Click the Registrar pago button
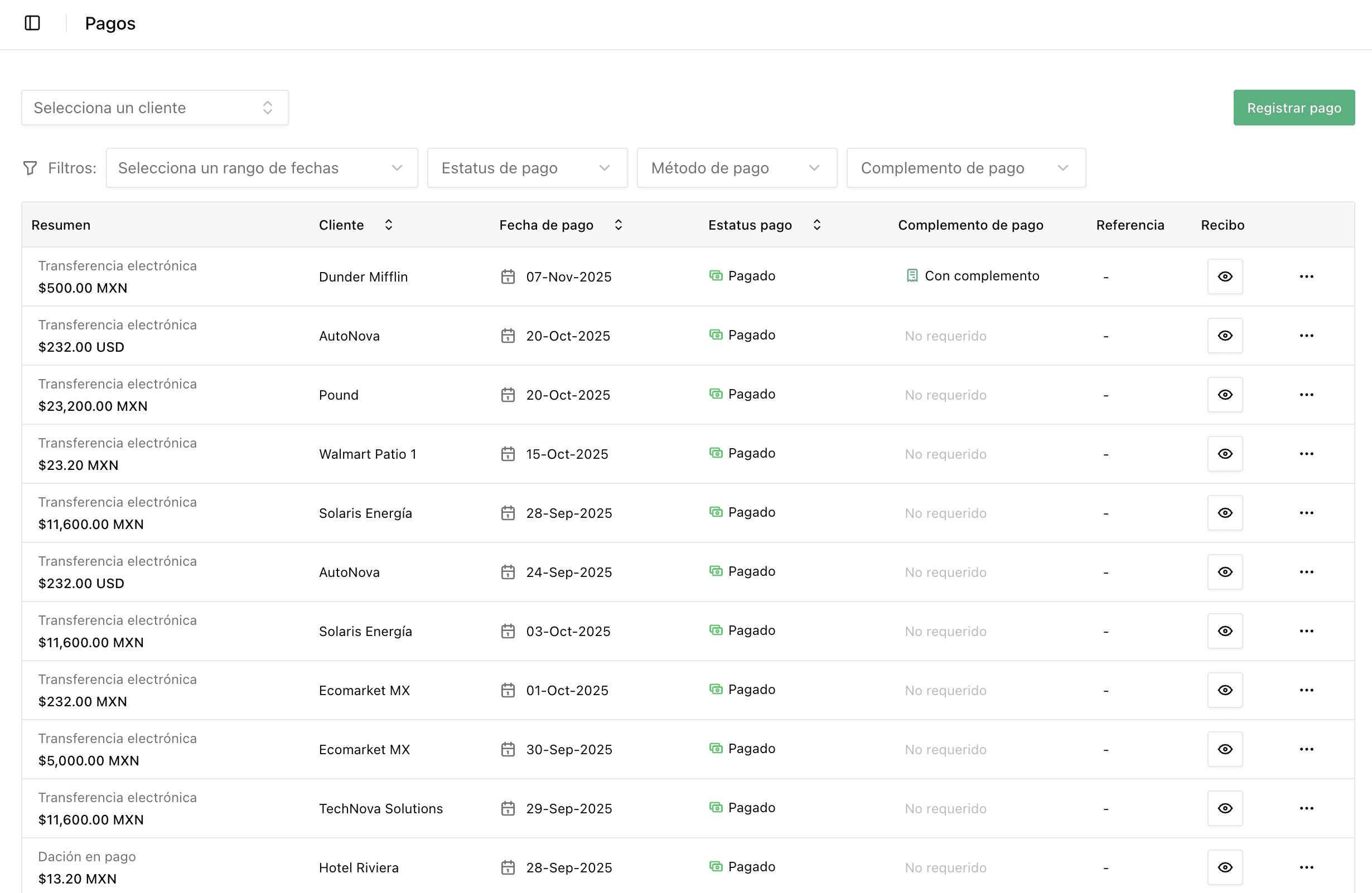1372x893 pixels. [1293, 107]
